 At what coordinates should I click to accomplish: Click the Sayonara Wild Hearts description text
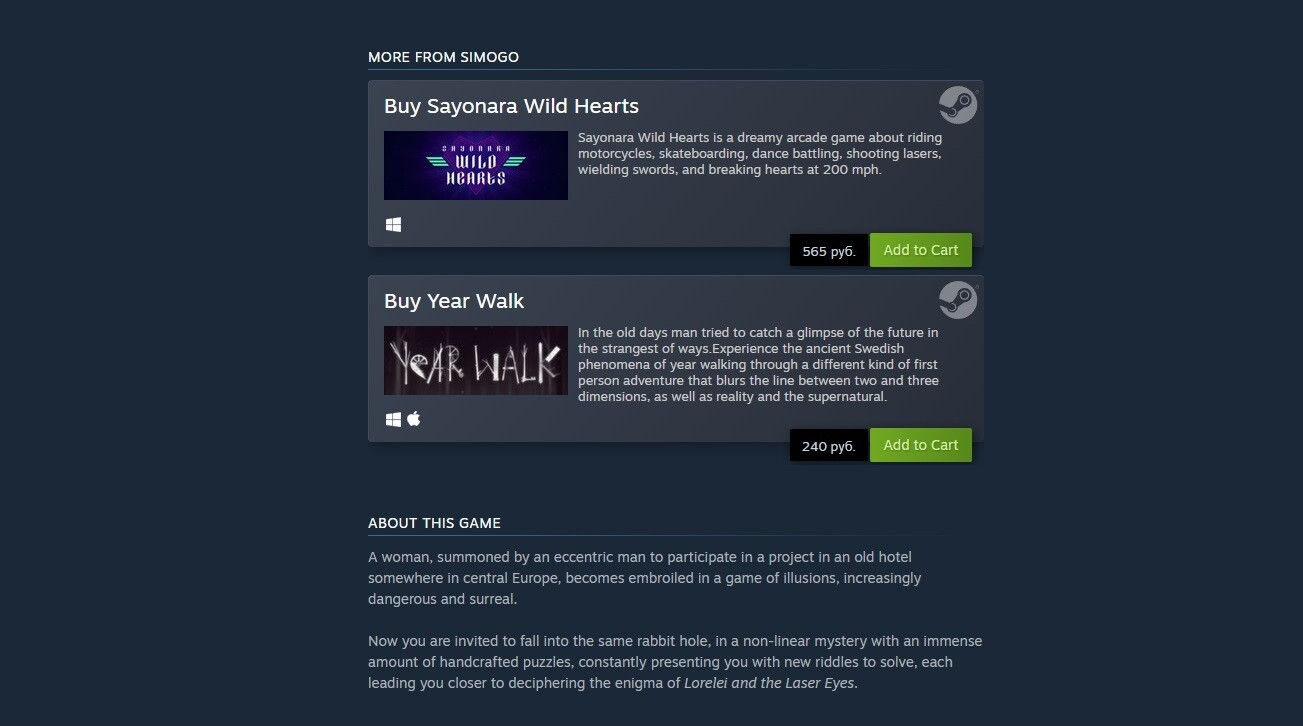pos(760,153)
